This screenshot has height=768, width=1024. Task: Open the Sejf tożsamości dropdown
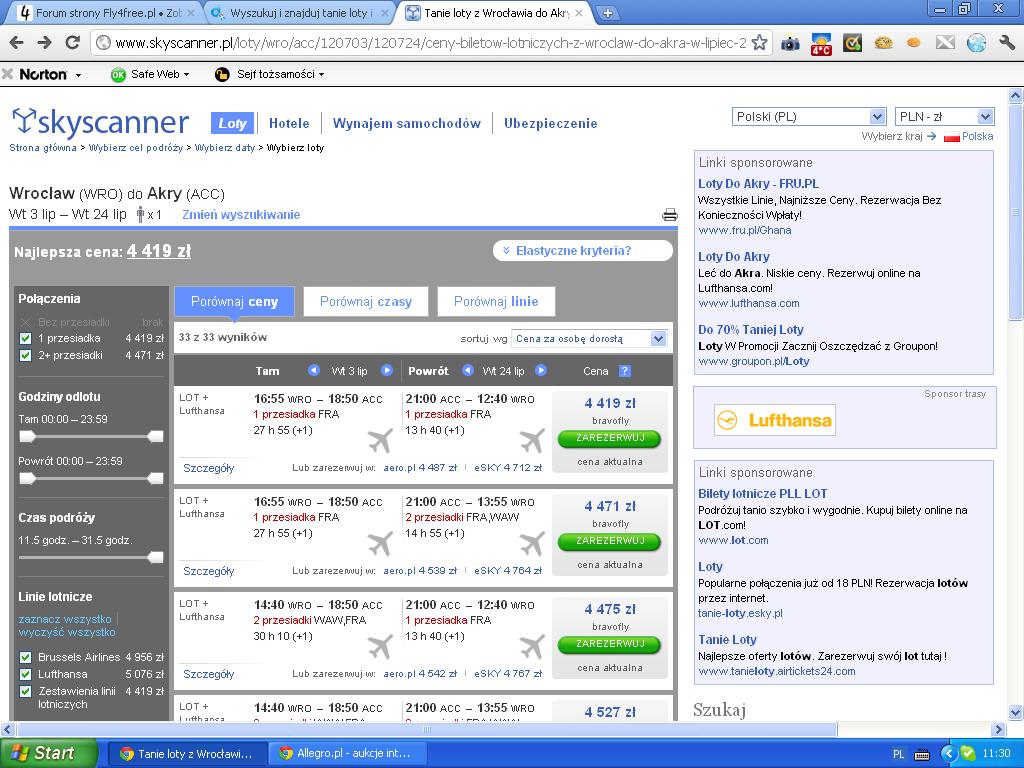point(321,75)
